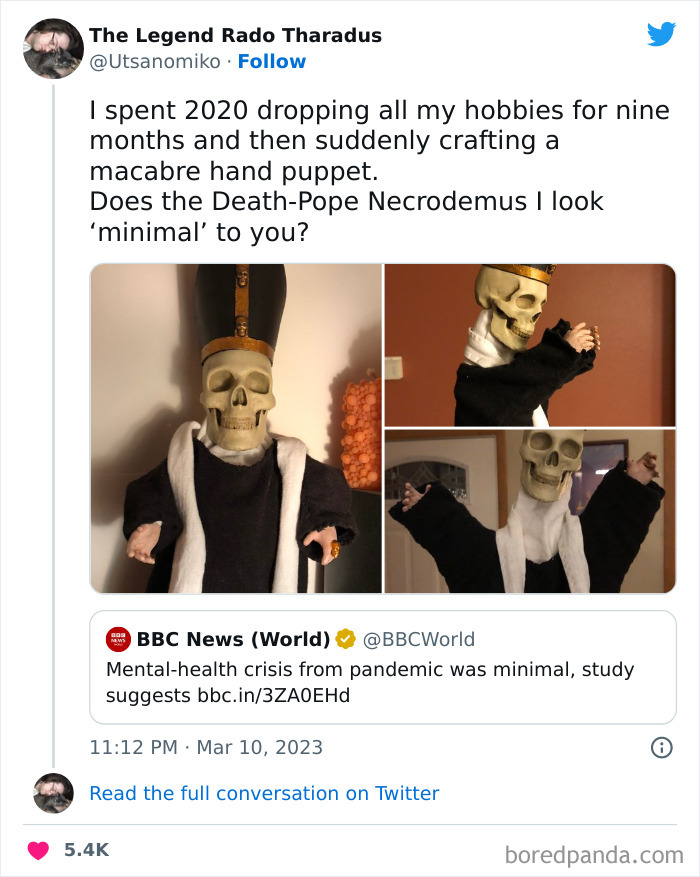The width and height of the screenshot is (700, 877).
Task: Follow the @Utsanomiko account
Action: (x=272, y=62)
